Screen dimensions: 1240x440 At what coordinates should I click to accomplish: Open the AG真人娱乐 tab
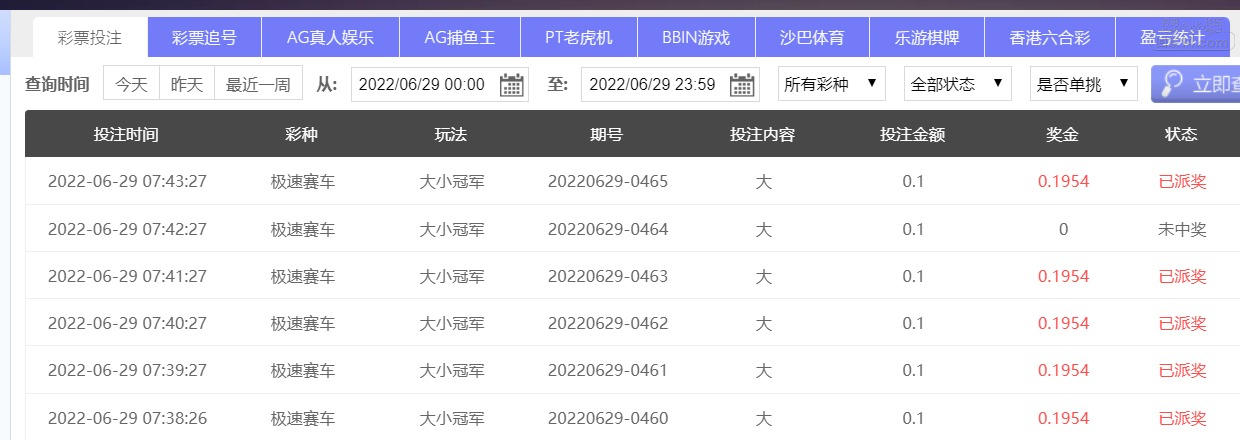330,38
